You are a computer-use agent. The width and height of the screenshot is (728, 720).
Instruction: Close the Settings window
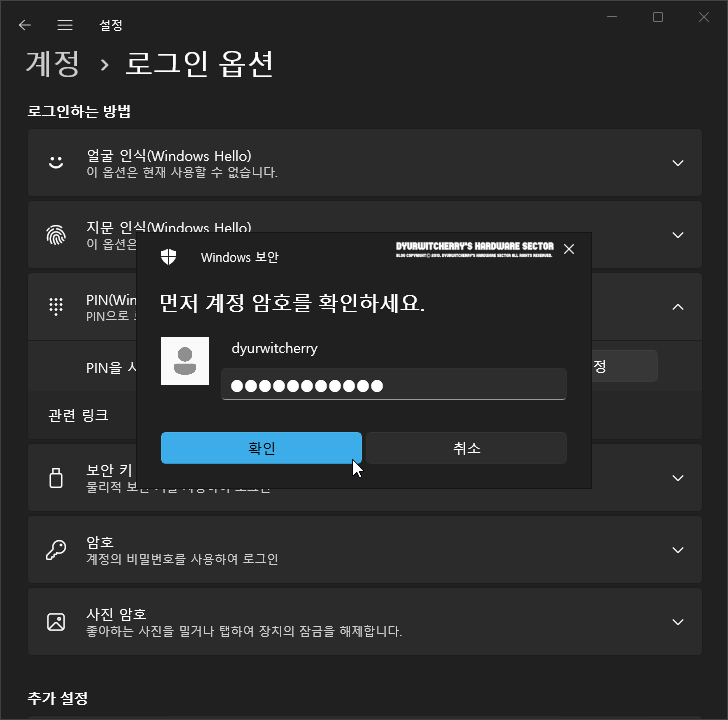(x=704, y=17)
